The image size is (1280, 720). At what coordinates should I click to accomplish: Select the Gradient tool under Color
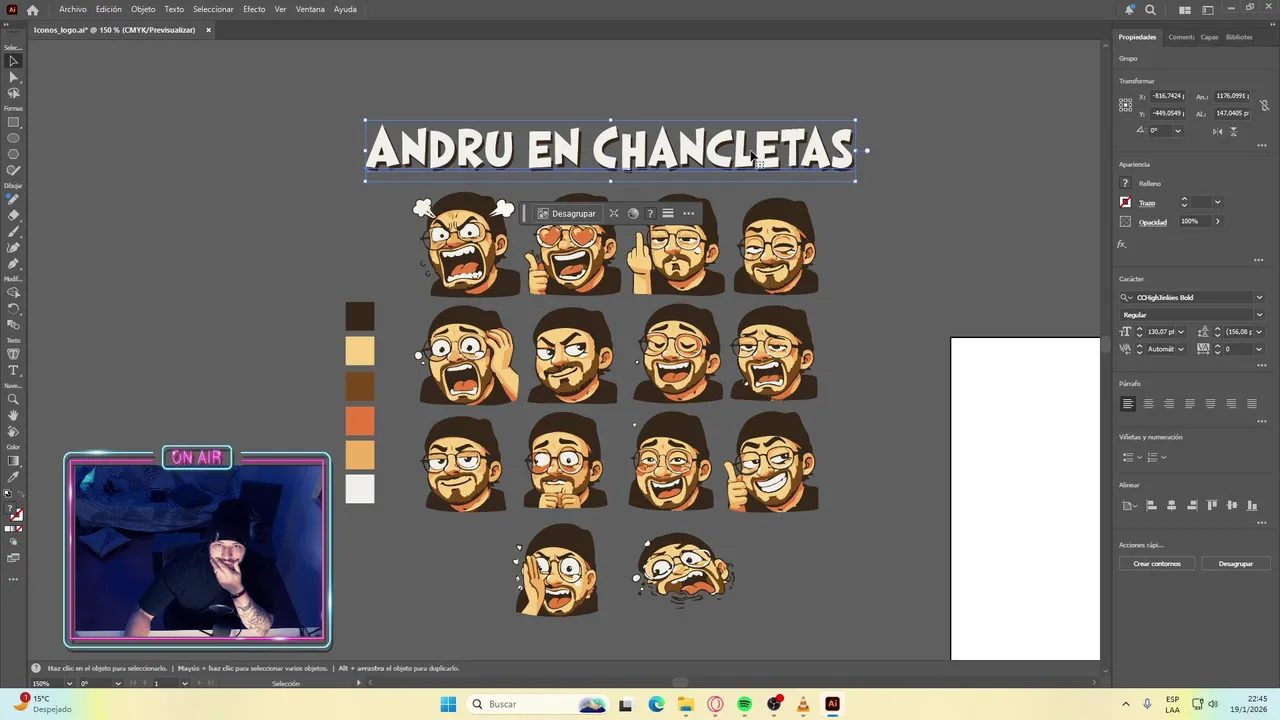pos(14,461)
